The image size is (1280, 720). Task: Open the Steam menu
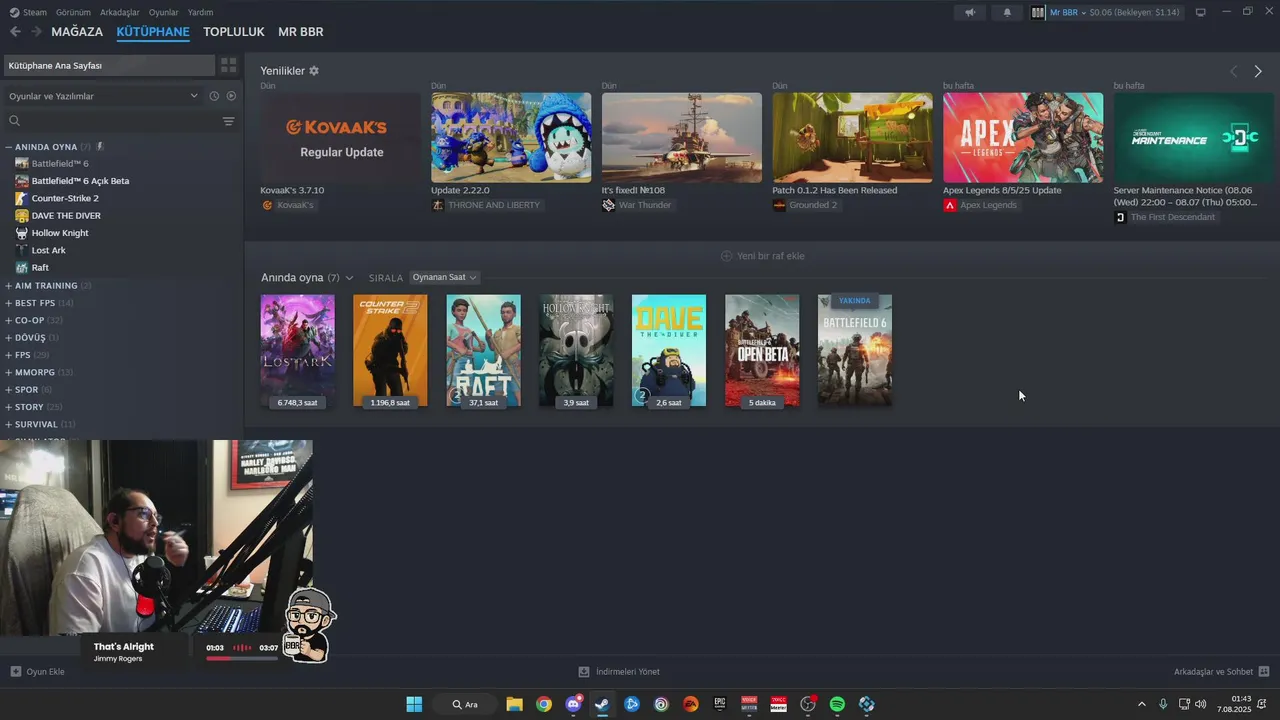click(34, 12)
